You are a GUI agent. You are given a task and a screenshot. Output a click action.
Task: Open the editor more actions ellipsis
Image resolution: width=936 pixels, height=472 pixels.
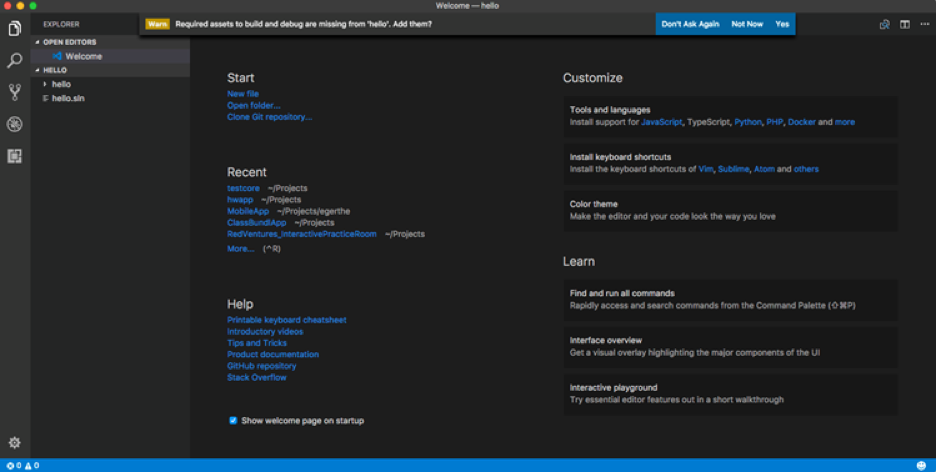coord(925,24)
